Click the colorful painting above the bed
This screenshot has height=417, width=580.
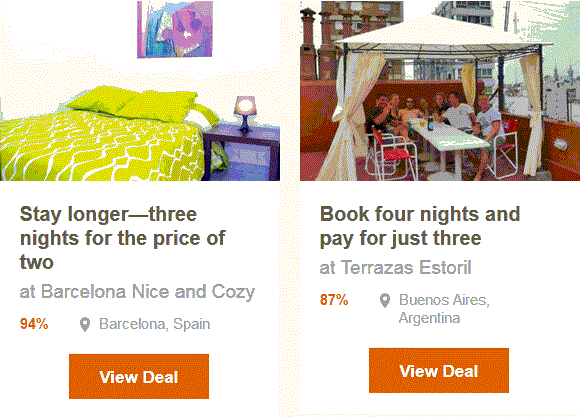click(x=175, y=30)
